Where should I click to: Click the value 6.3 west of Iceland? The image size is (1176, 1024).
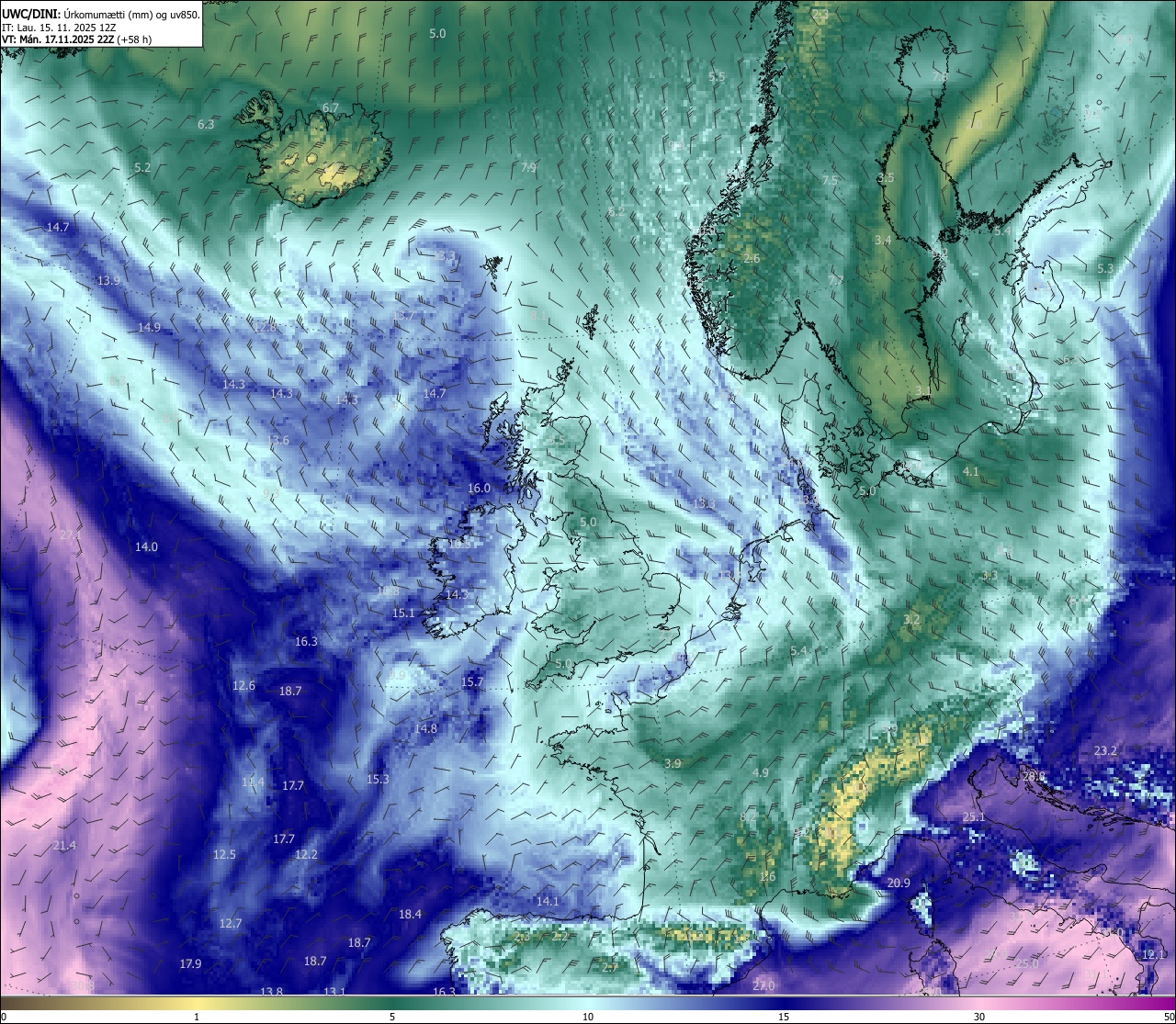click(x=206, y=124)
